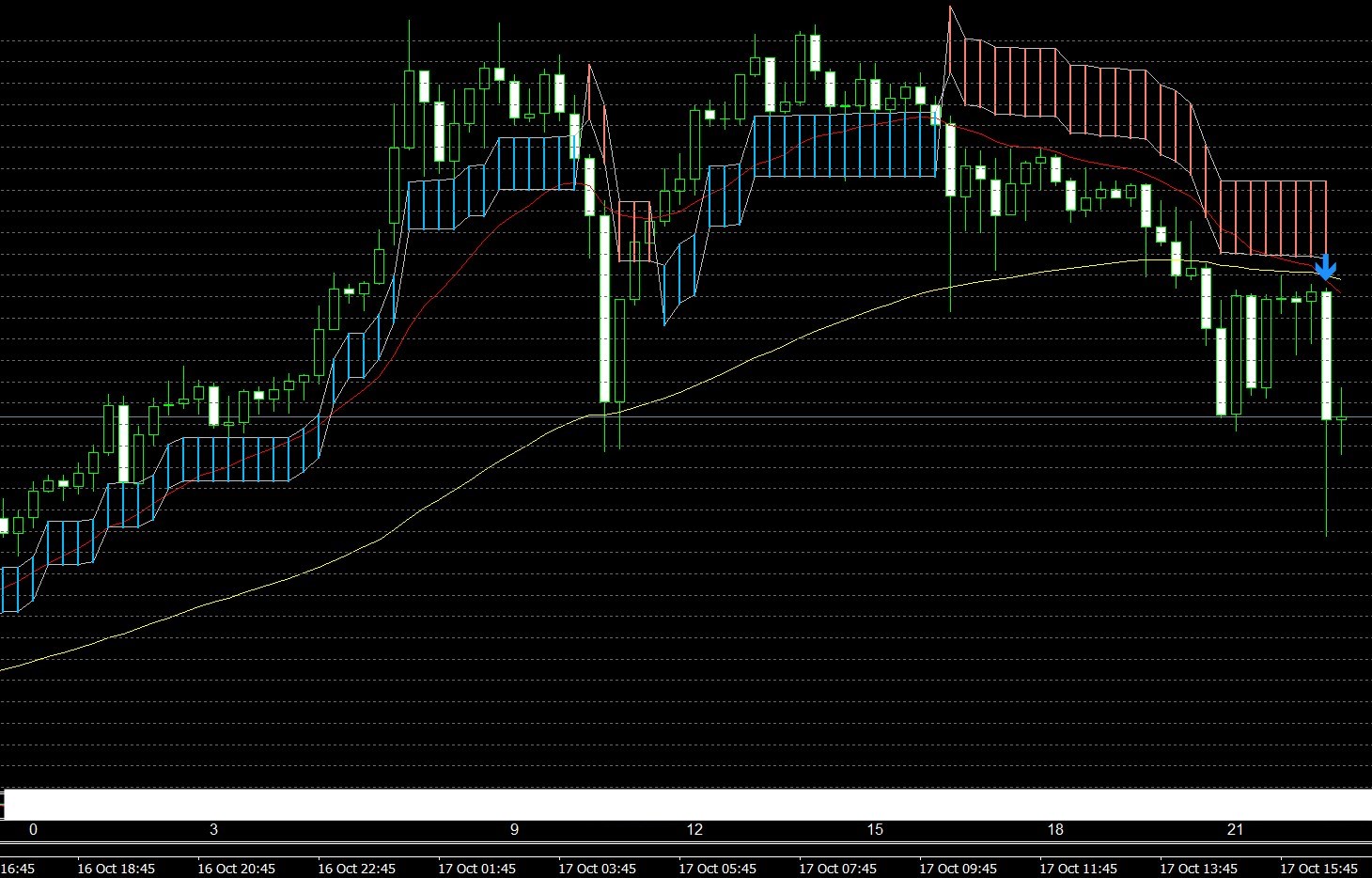Screen dimensions: 1372x878
Task: Select the 16 Oct 22:45 time label
Action: click(x=357, y=869)
